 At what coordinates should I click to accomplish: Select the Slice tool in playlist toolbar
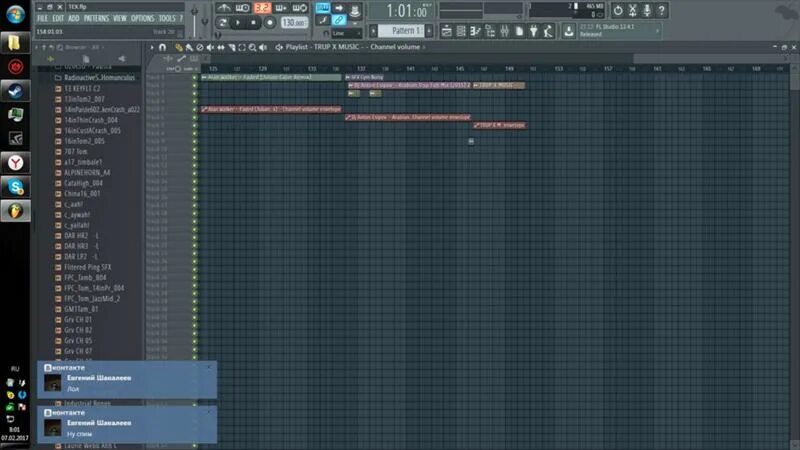(232, 47)
